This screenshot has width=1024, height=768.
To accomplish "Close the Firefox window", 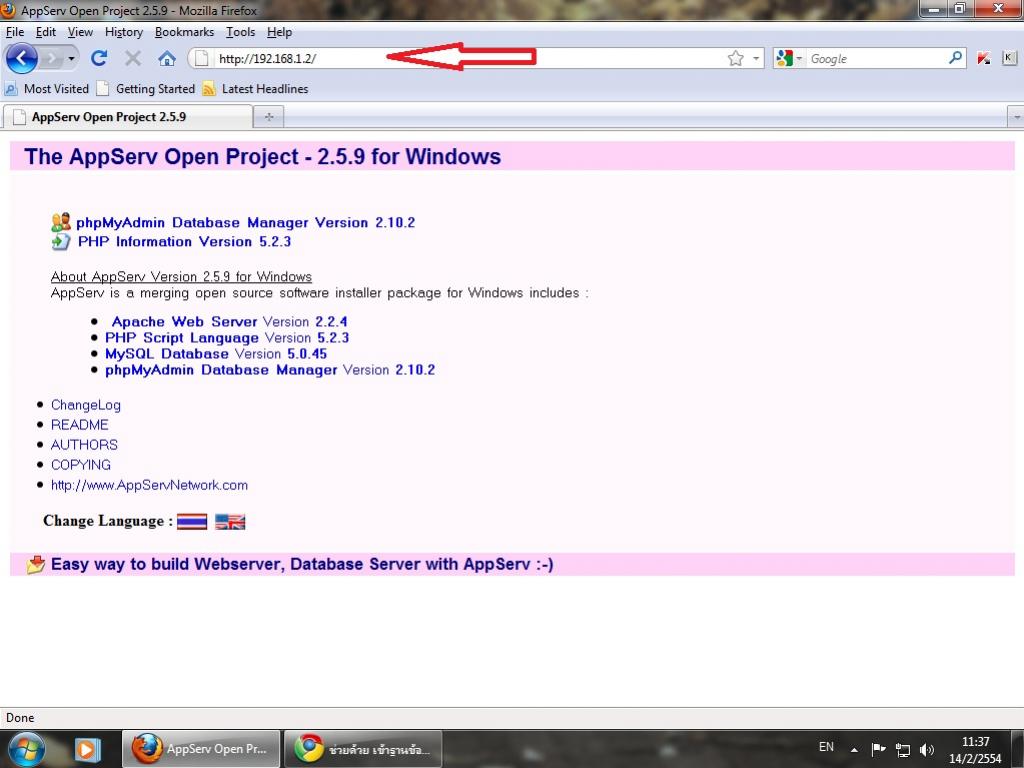I will (997, 9).
